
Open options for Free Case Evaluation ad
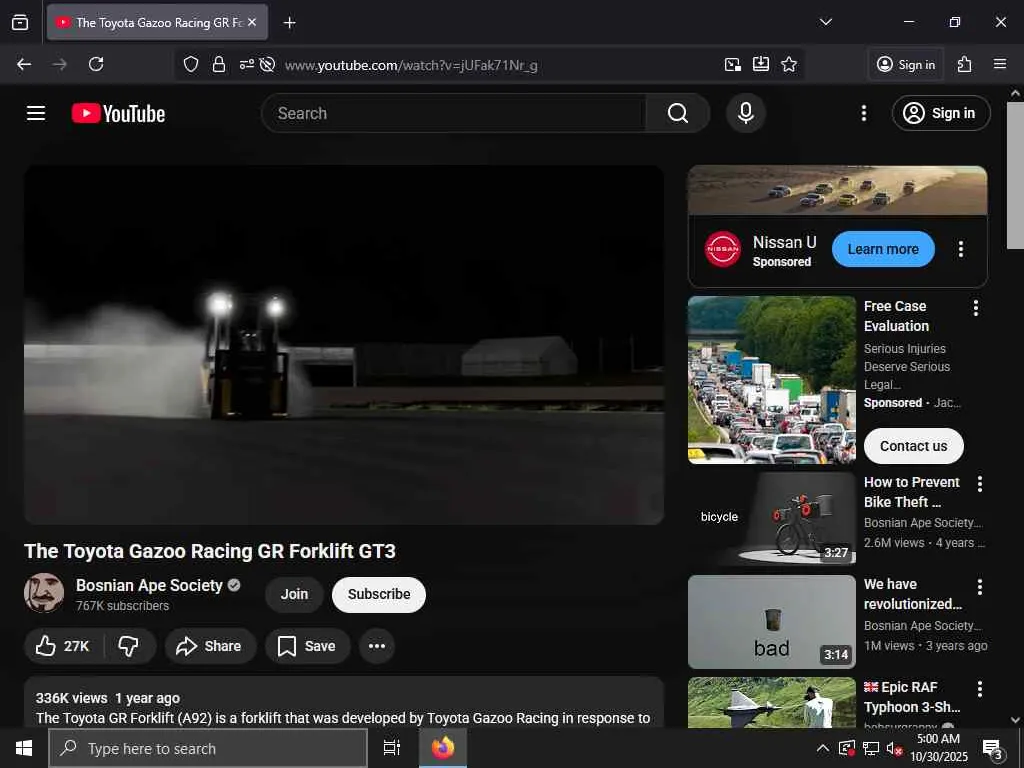click(x=976, y=308)
